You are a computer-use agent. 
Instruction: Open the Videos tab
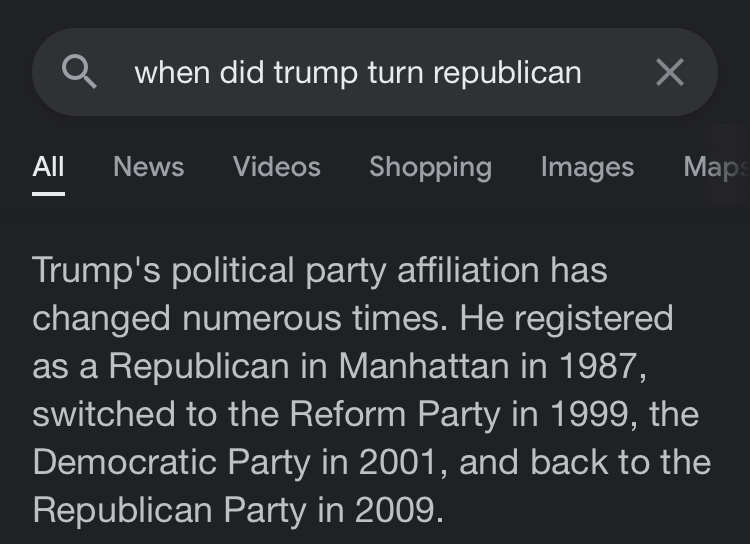click(276, 167)
